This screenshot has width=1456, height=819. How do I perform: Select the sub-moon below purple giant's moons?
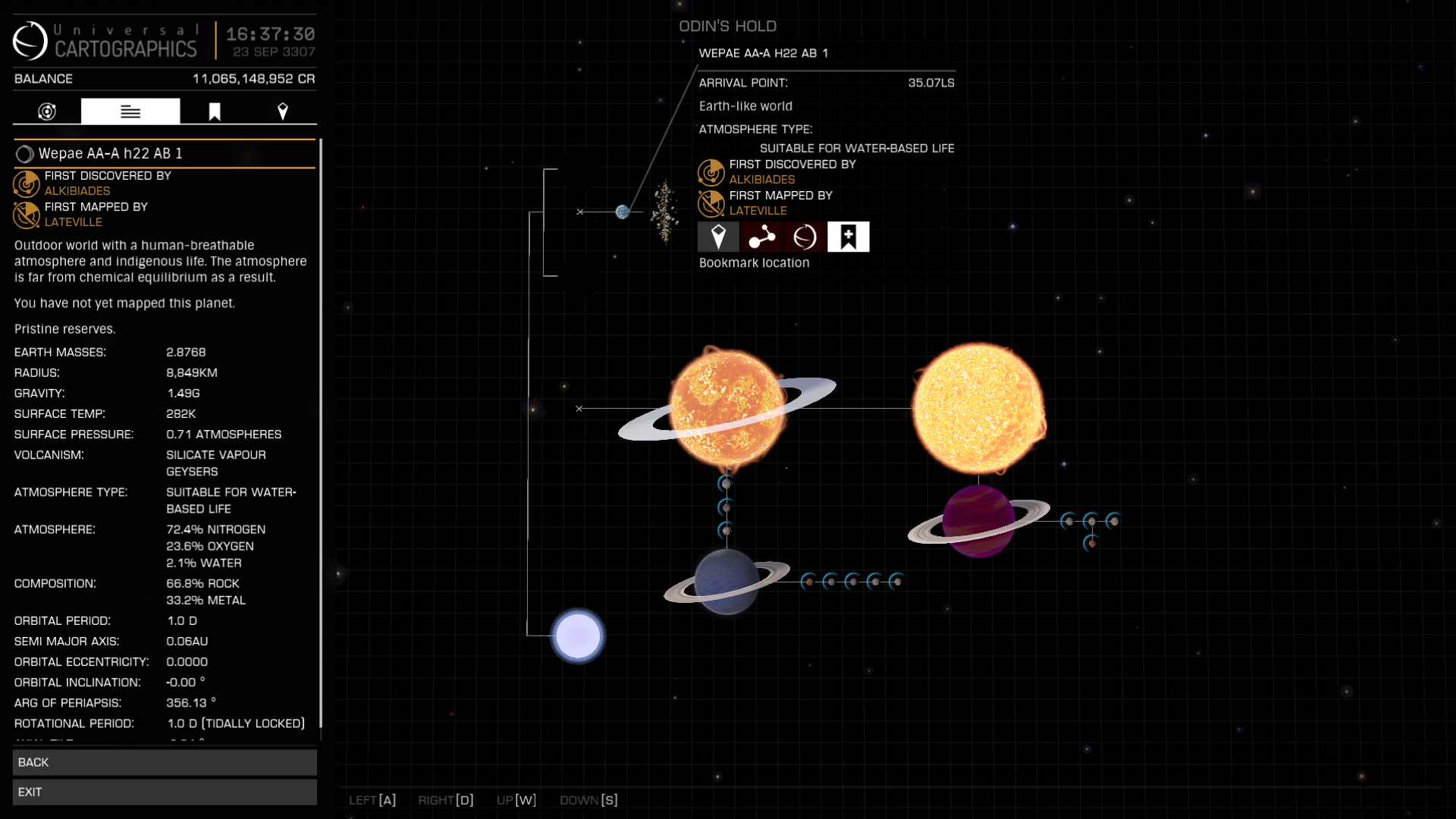1091,543
